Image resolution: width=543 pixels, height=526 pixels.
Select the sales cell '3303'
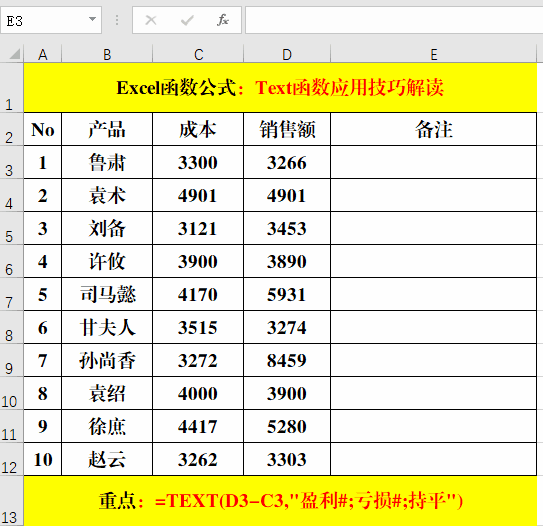(287, 459)
